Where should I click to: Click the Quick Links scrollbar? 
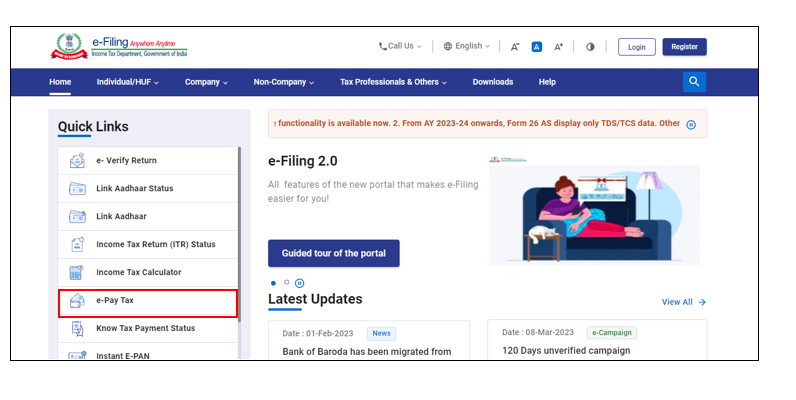click(239, 220)
